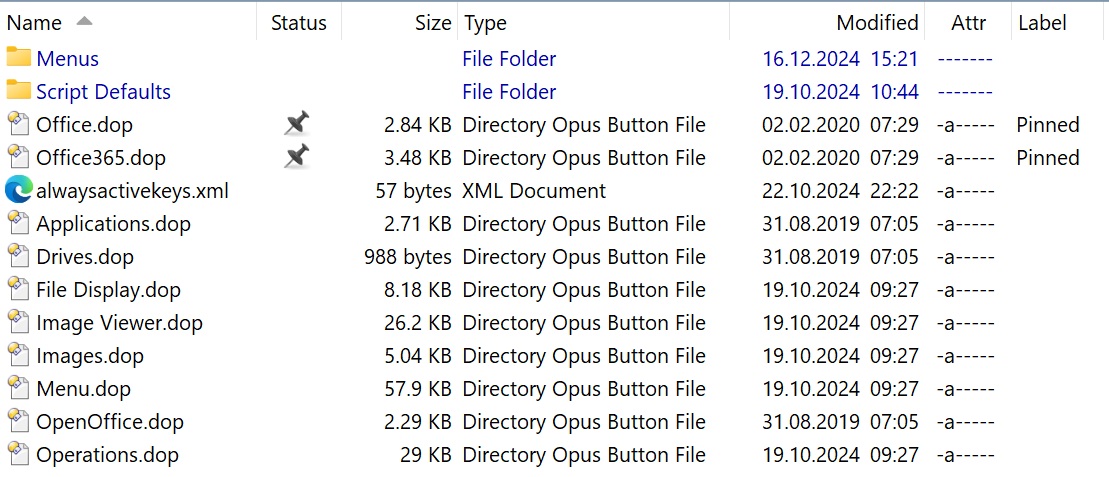1109x477 pixels.
Task: Select the Images.dop file entry
Action: point(90,355)
